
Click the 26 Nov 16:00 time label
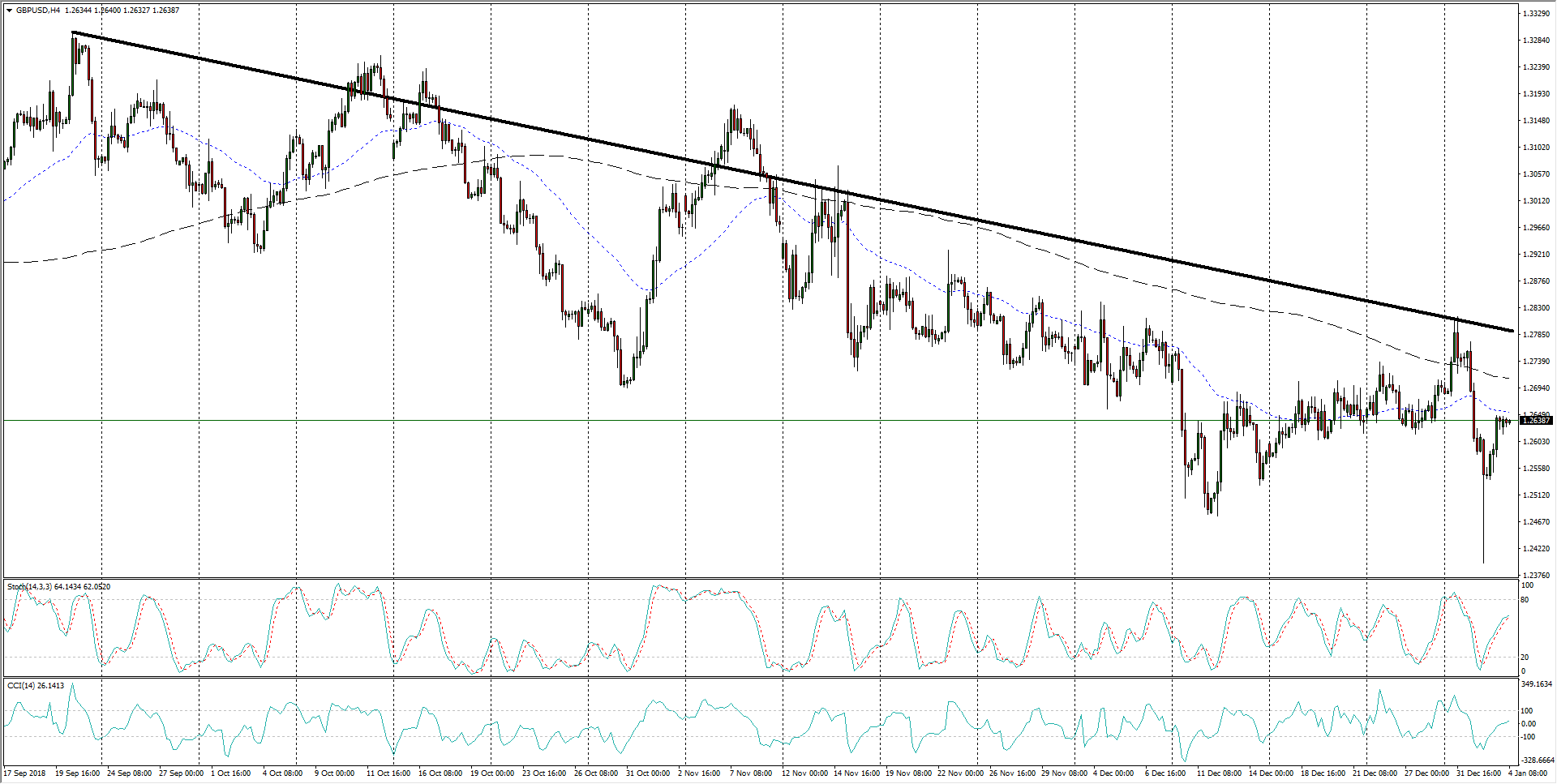pyautogui.click(x=1013, y=773)
